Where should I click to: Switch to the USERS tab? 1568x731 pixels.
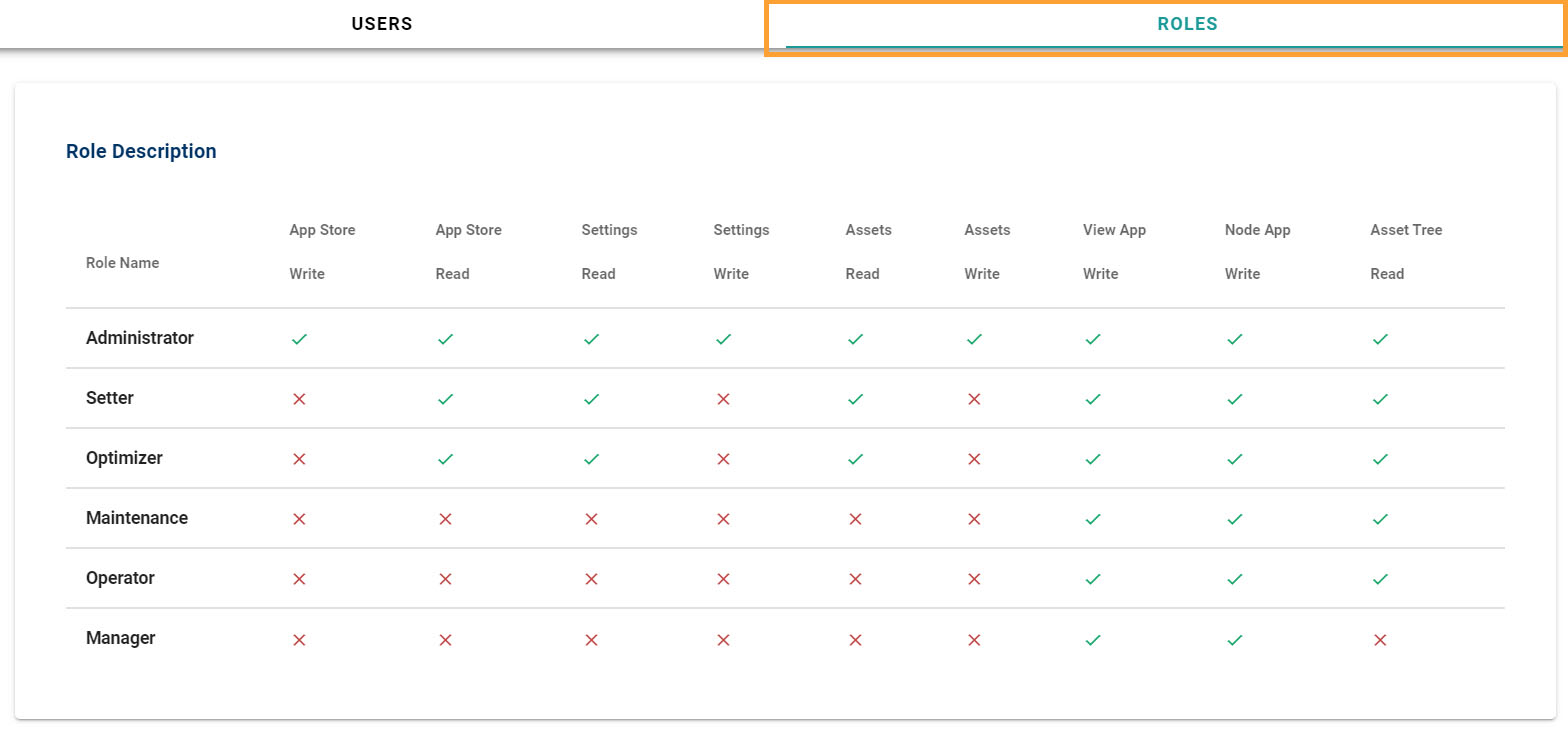(x=382, y=24)
